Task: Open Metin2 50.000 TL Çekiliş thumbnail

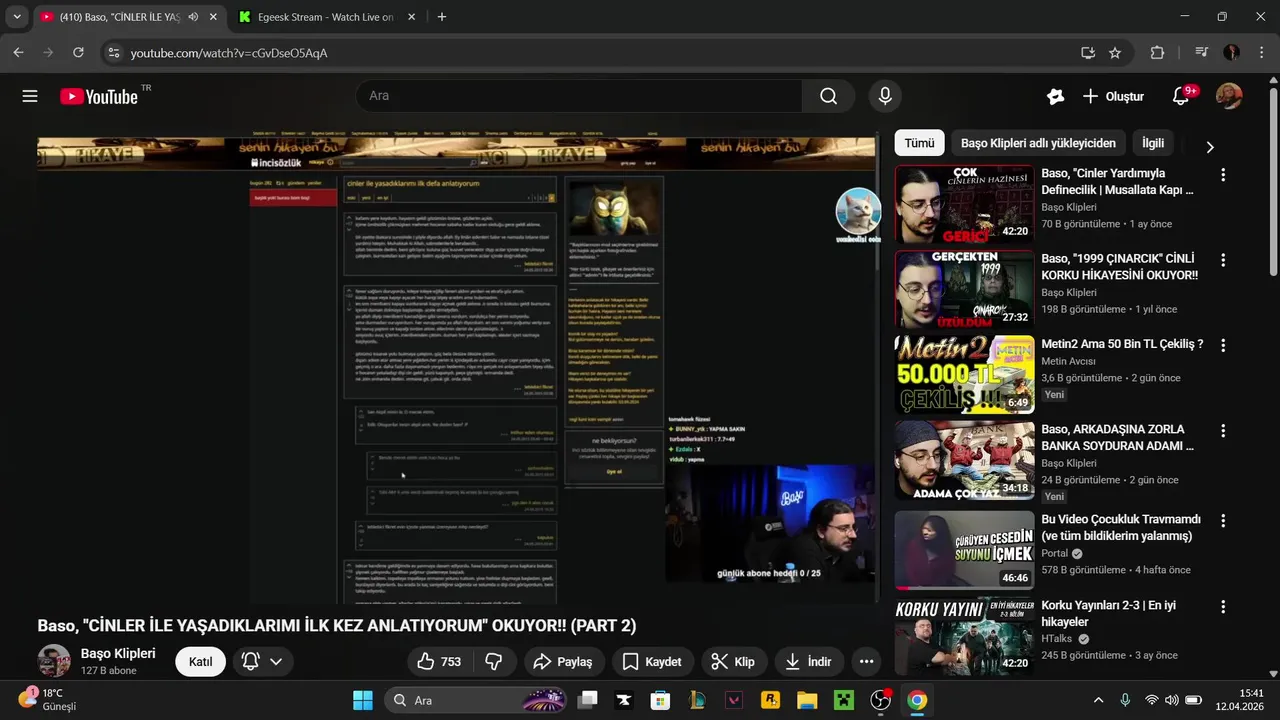Action: (x=964, y=375)
